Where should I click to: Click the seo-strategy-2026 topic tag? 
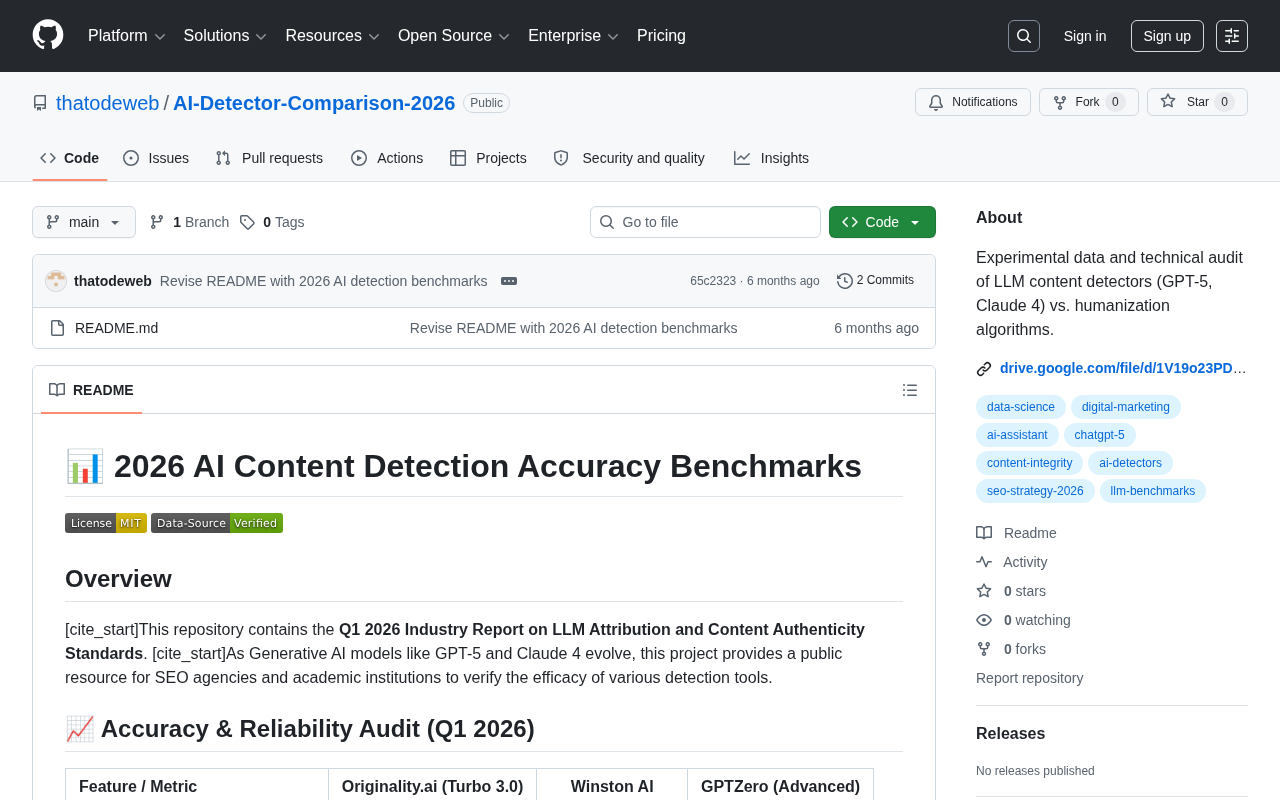1035,491
